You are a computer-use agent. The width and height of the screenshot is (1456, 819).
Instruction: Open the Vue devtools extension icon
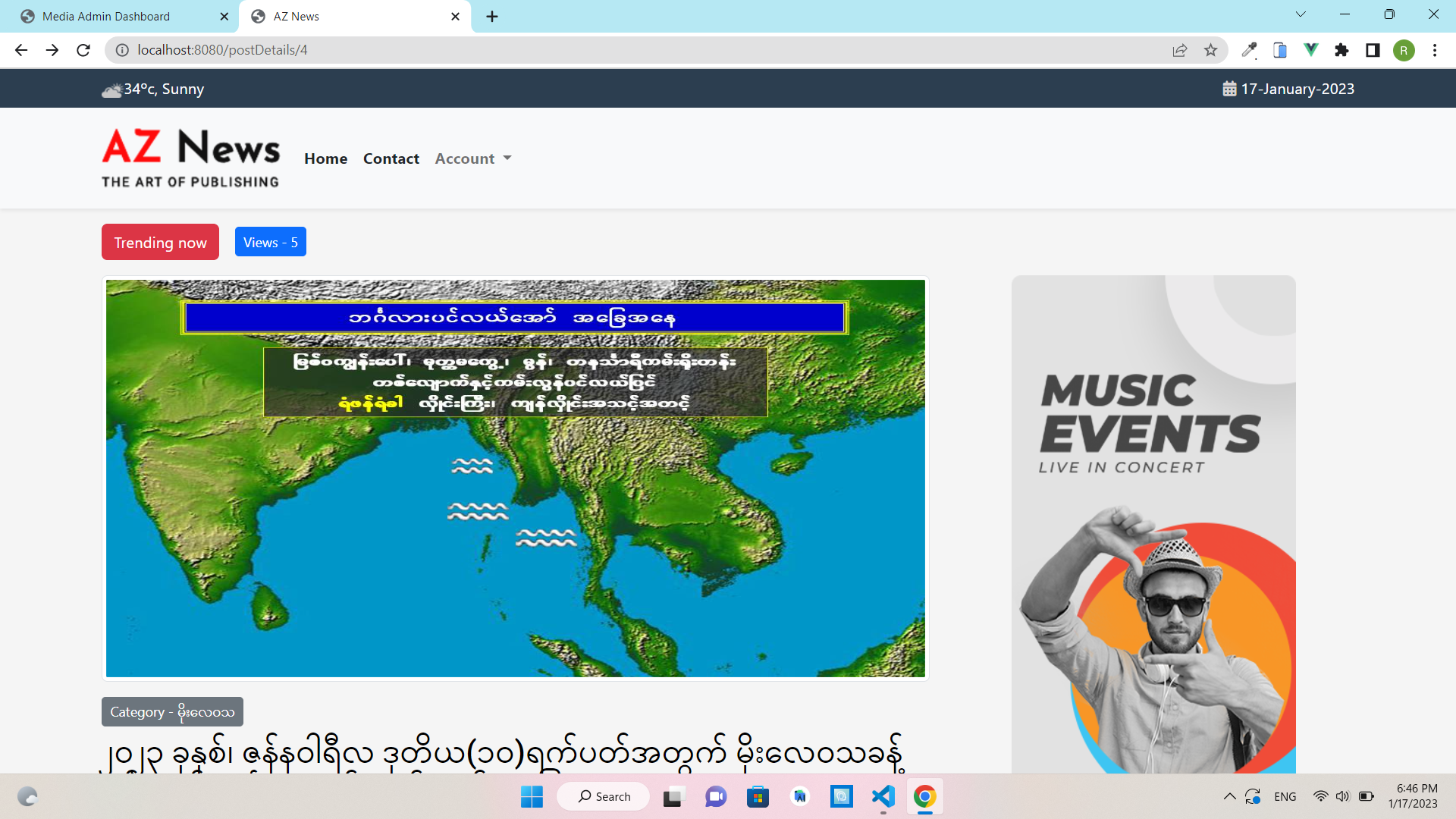click(1310, 50)
